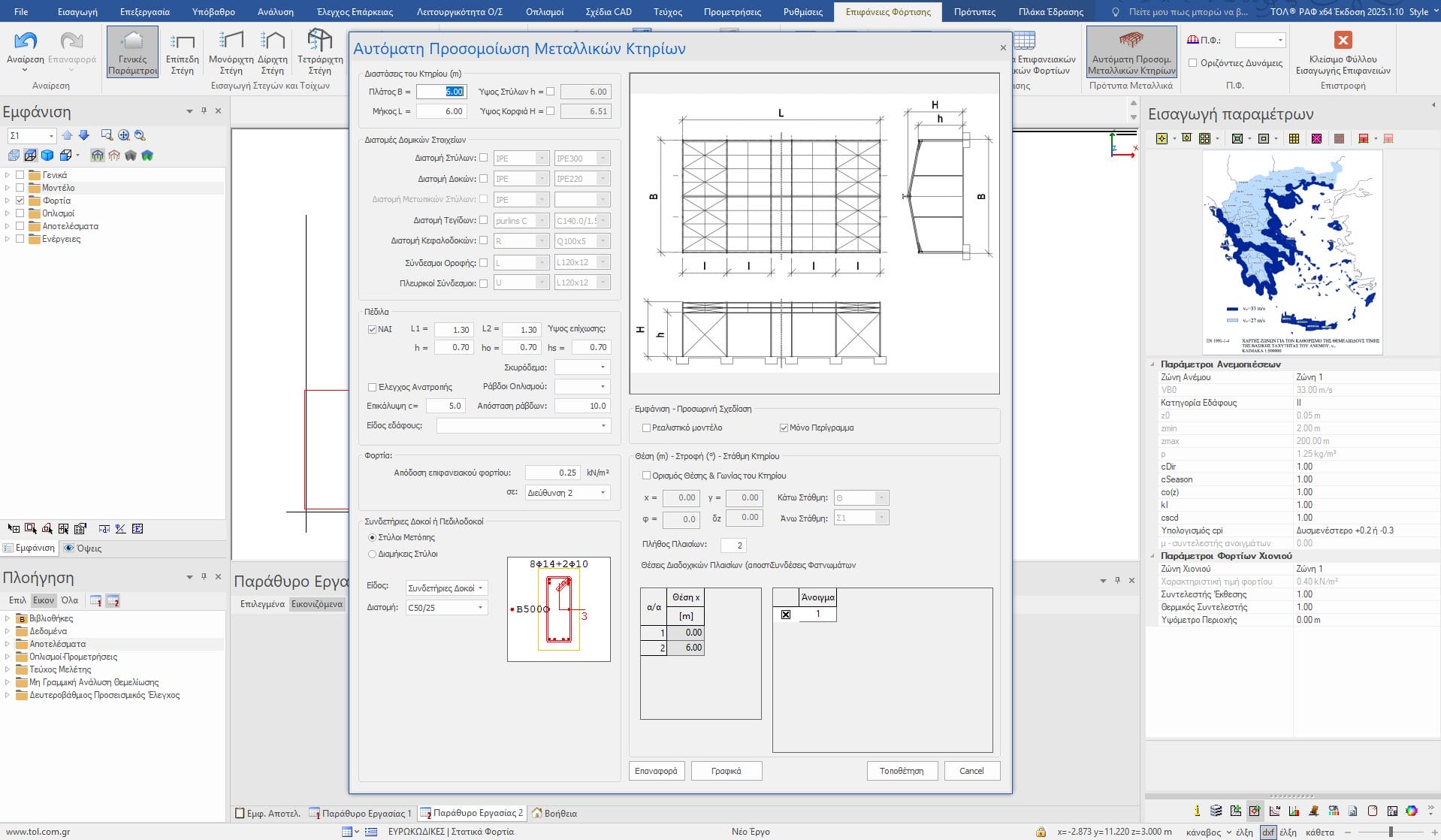Click Κλείσιμο Φύλλου Εισαγωγής Επιφανειών icon
Image resolution: width=1441 pixels, height=840 pixels.
(1343, 41)
